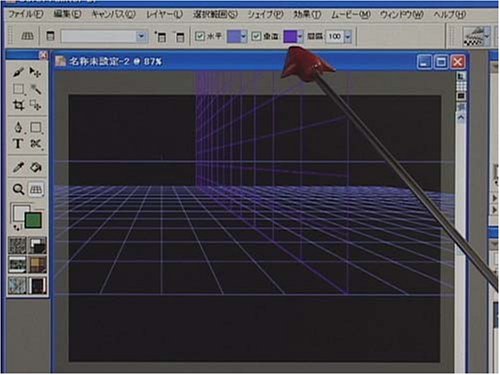Open the ムービー (Movie) menu
The height and width of the screenshot is (375, 500).
(x=351, y=14)
